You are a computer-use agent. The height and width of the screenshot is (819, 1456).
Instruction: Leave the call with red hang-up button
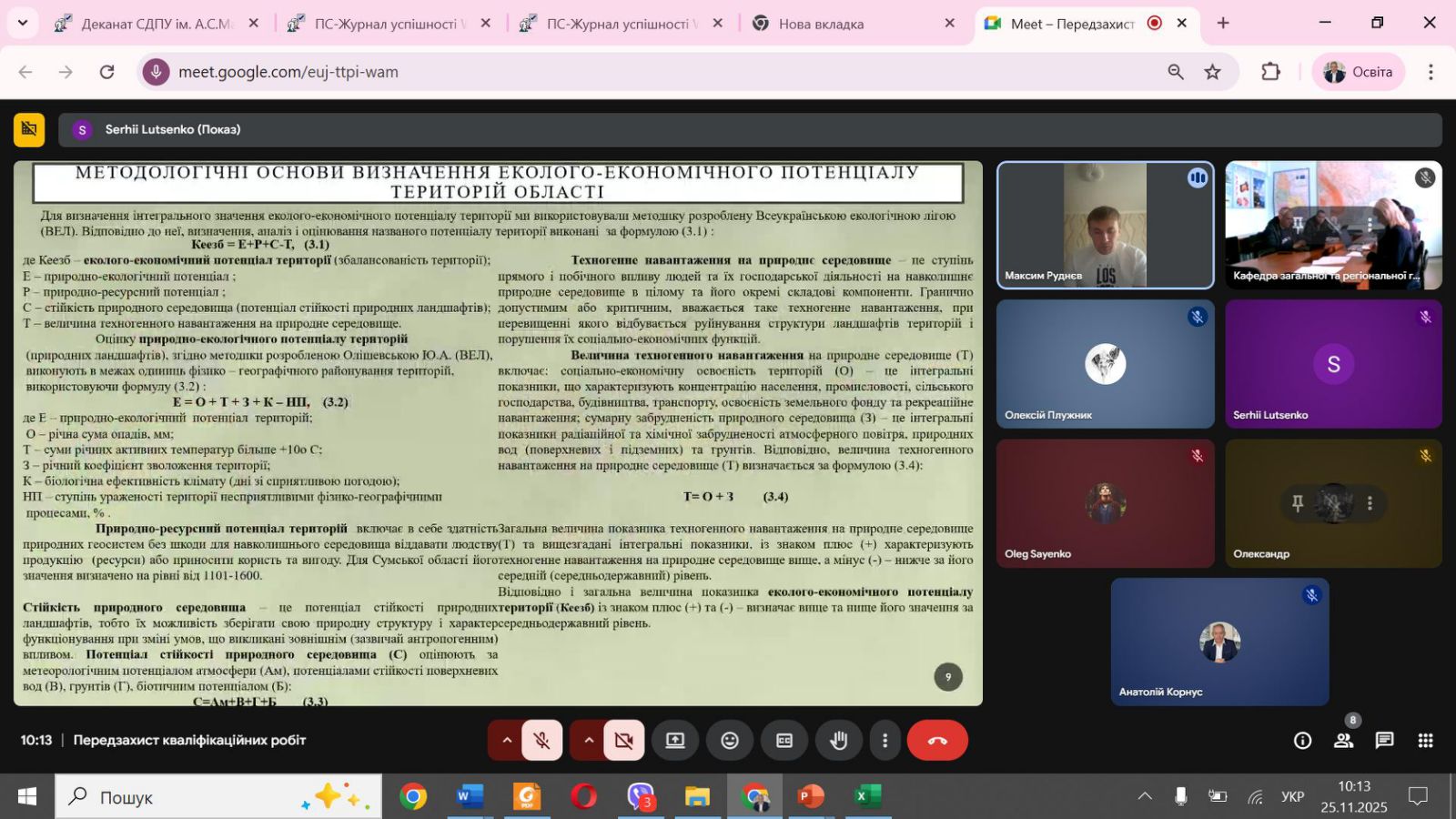click(936, 741)
